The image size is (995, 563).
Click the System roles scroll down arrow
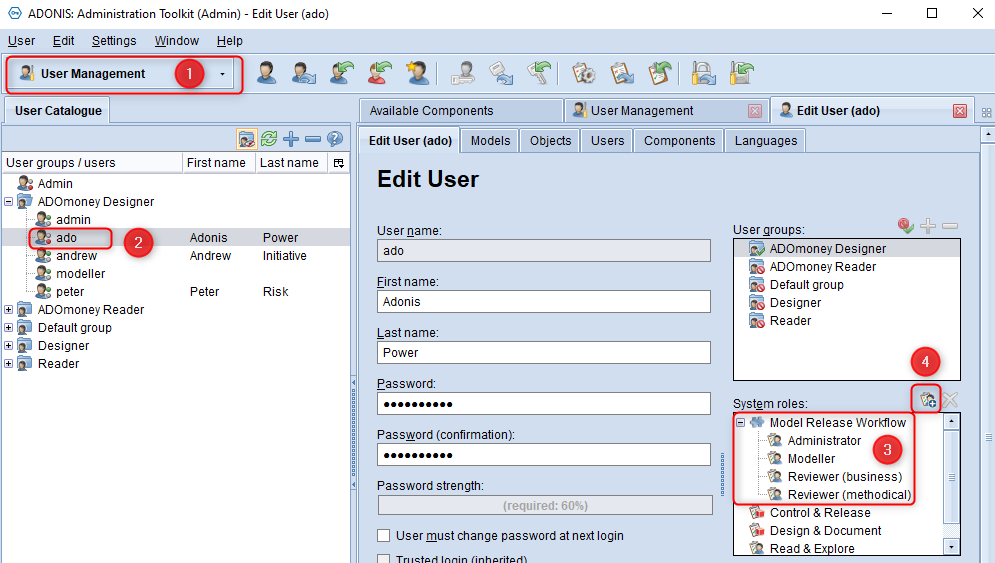[x=951, y=546]
